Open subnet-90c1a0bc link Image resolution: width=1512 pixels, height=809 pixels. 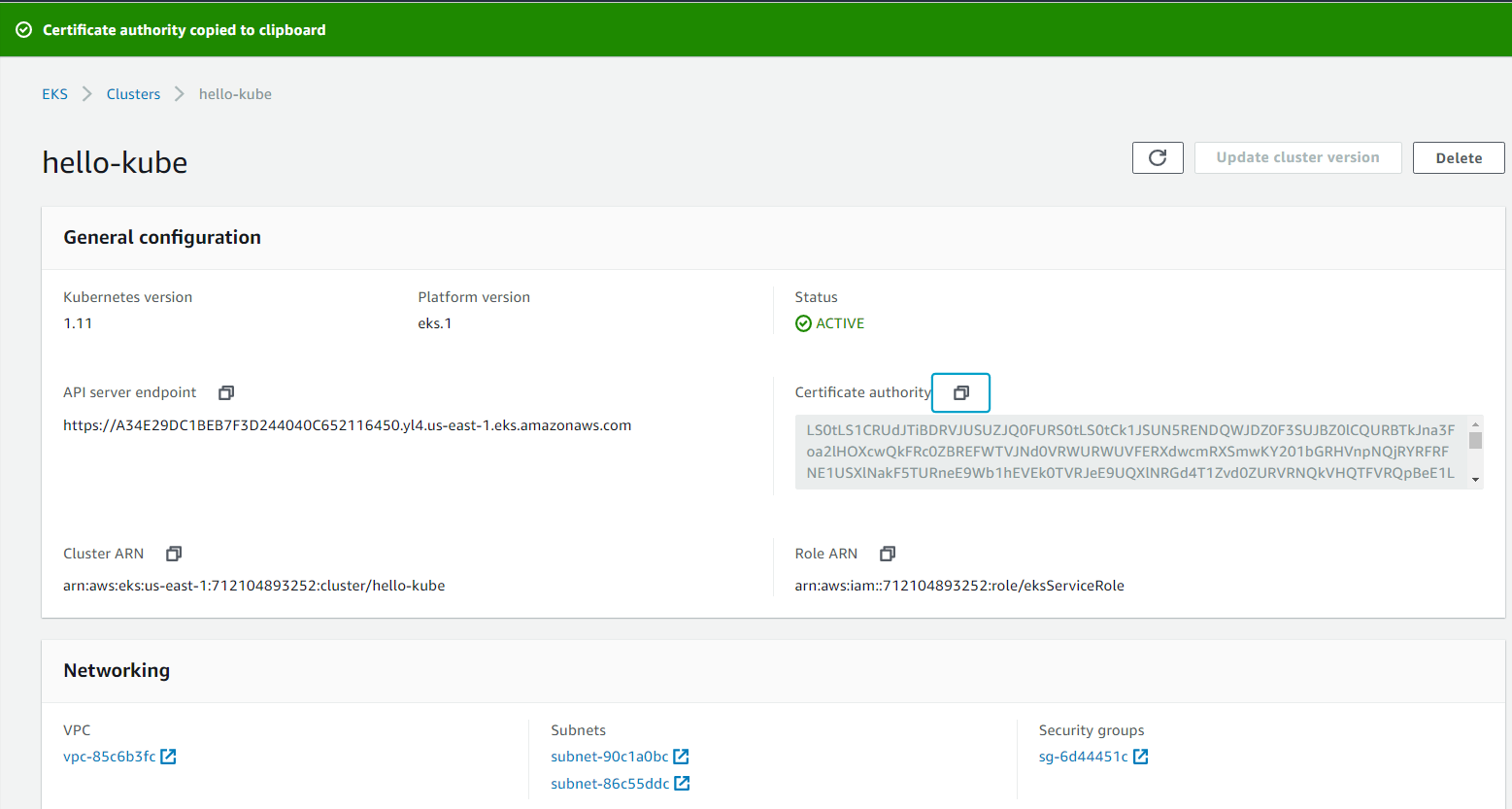[x=609, y=757]
